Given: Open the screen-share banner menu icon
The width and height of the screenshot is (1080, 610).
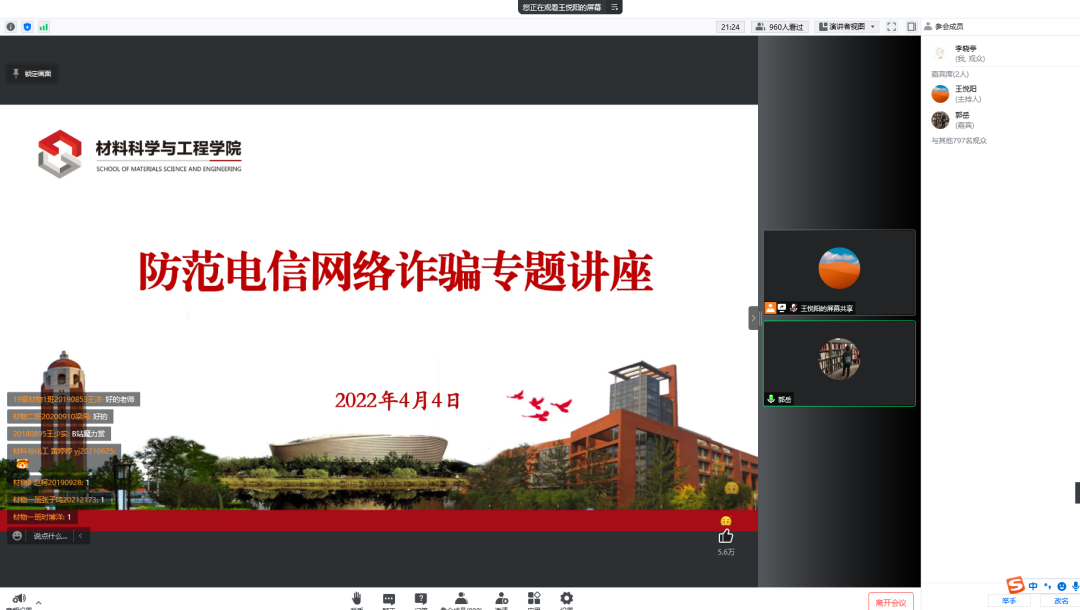Looking at the screenshot, I should point(615,7).
